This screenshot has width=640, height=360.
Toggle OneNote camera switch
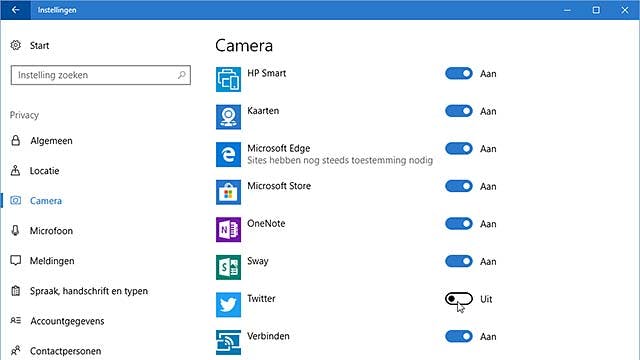point(459,224)
